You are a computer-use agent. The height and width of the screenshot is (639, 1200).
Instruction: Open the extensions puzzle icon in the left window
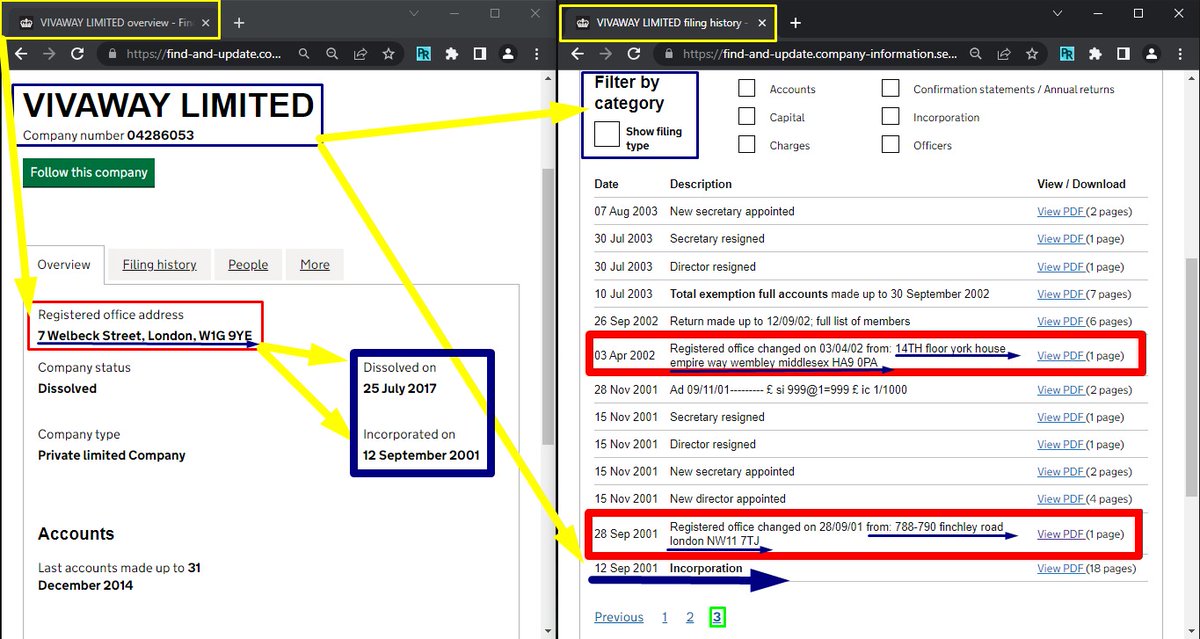pyautogui.click(x=451, y=54)
